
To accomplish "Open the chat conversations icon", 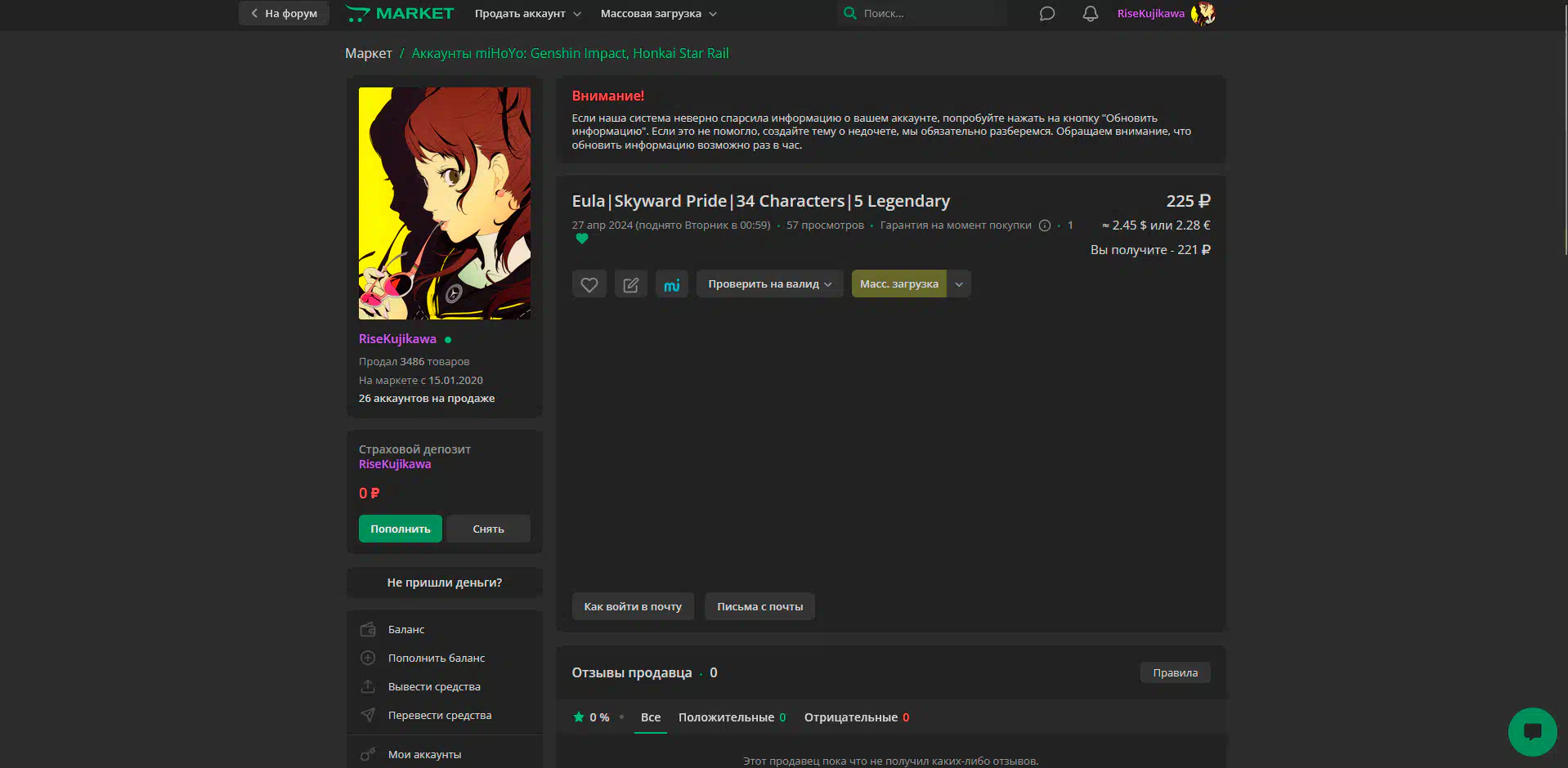I will pos(1047,14).
